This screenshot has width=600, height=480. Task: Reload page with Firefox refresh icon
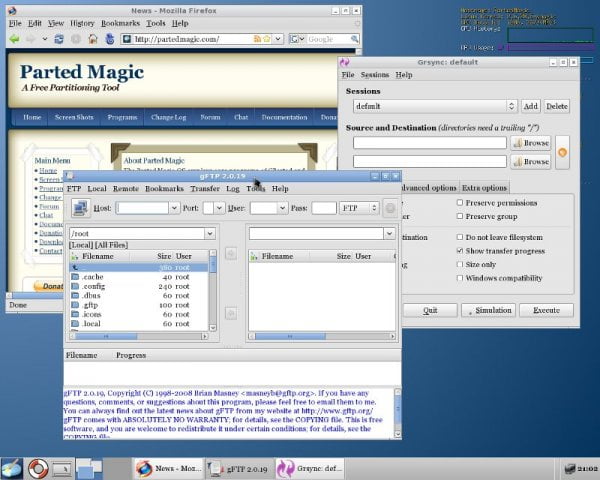click(59, 39)
